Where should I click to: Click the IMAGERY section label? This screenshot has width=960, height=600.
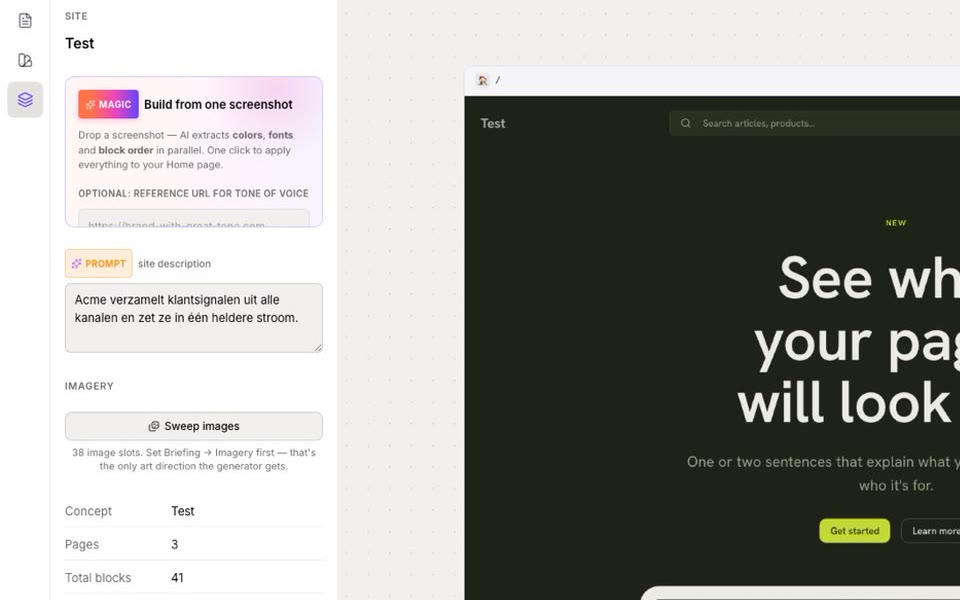[x=89, y=386]
